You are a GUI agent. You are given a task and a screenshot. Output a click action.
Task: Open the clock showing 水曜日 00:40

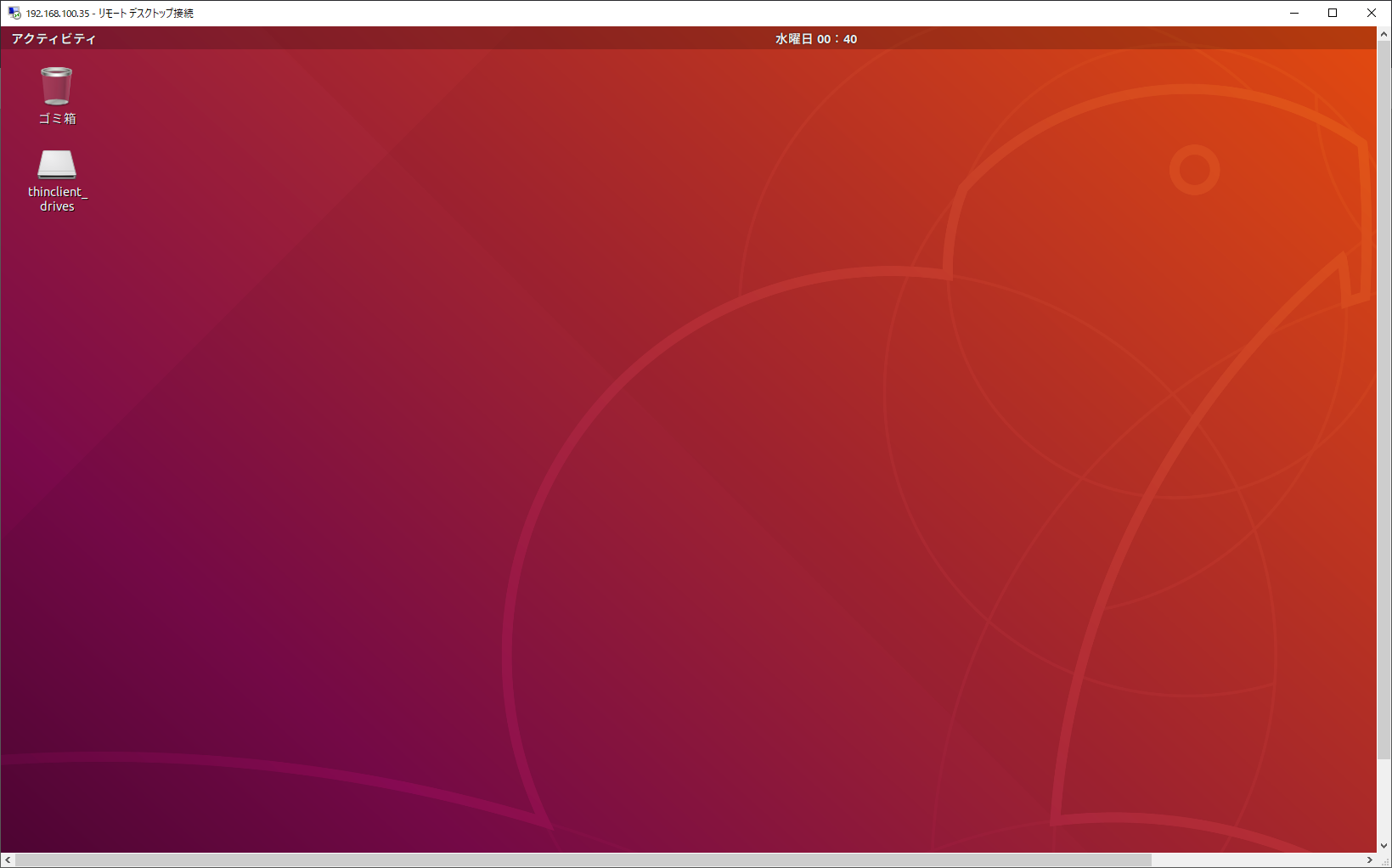[816, 39]
